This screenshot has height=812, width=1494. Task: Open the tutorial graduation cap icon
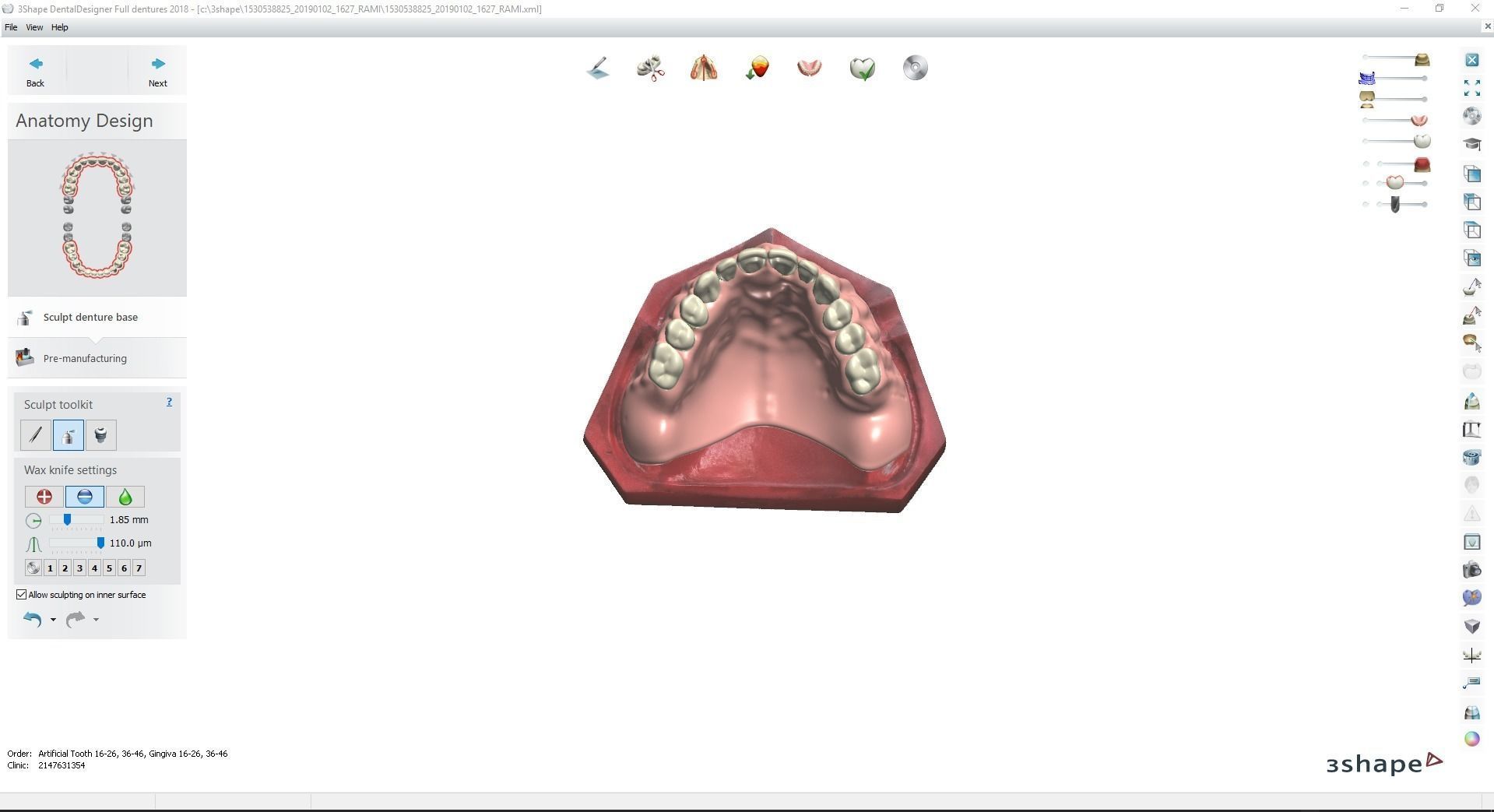tap(1472, 144)
